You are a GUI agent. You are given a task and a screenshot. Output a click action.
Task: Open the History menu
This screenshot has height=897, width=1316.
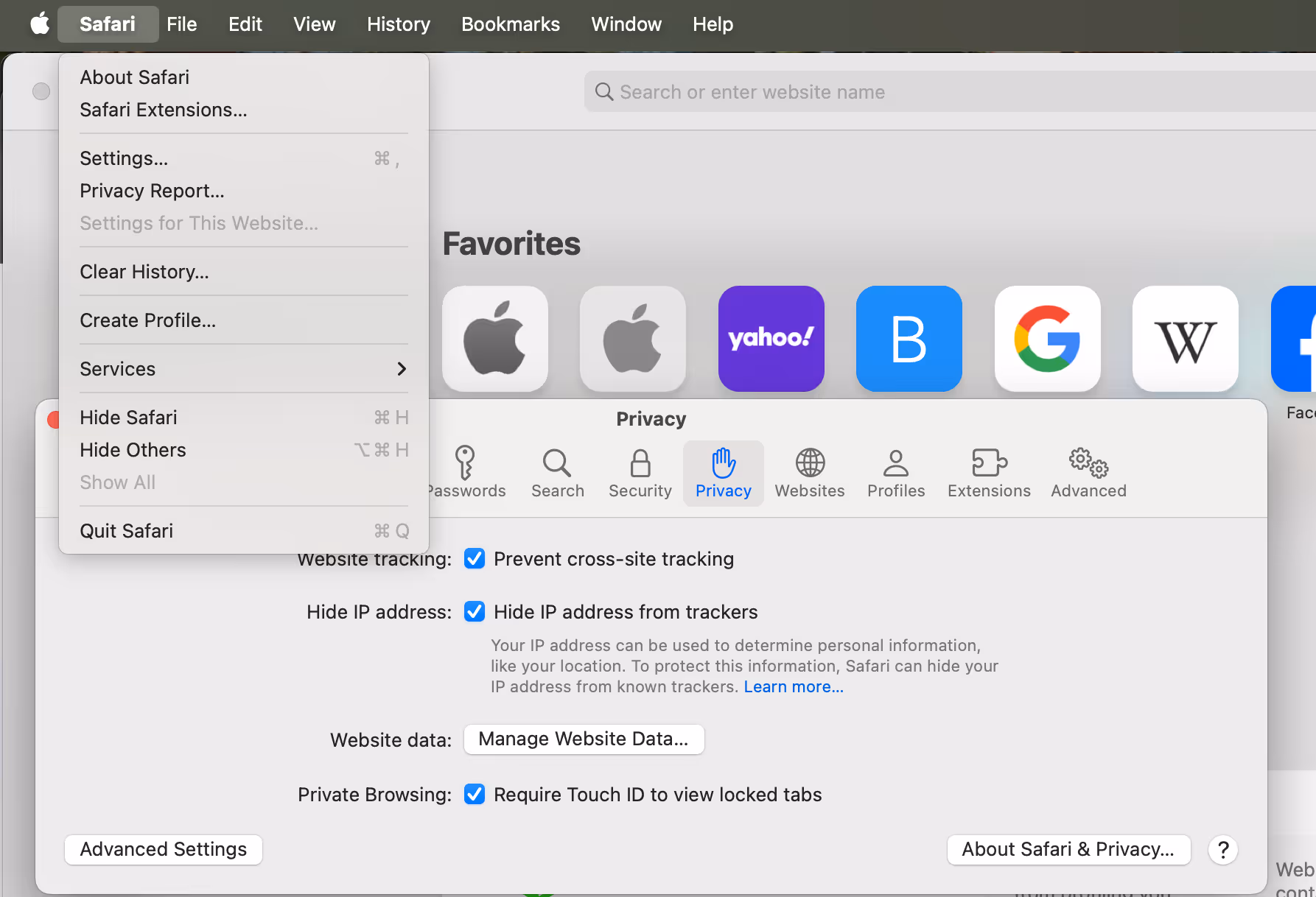coord(398,24)
